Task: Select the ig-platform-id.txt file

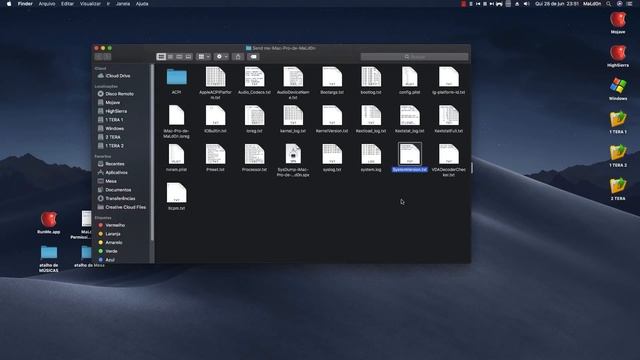Action: [448, 78]
